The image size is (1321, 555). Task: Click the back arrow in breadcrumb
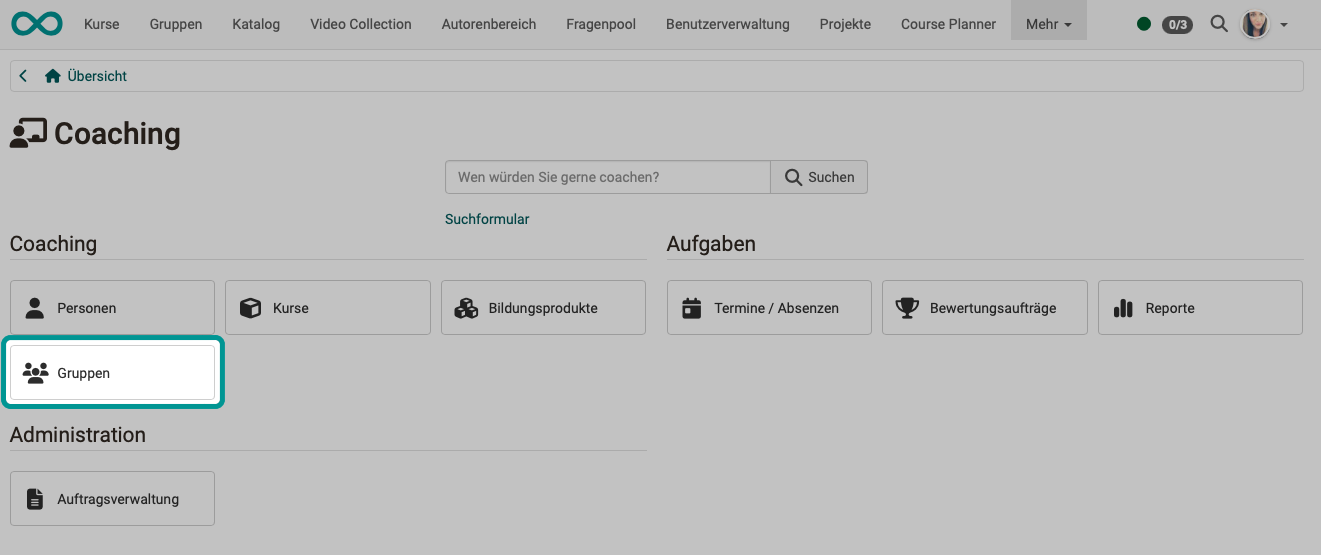(23, 76)
